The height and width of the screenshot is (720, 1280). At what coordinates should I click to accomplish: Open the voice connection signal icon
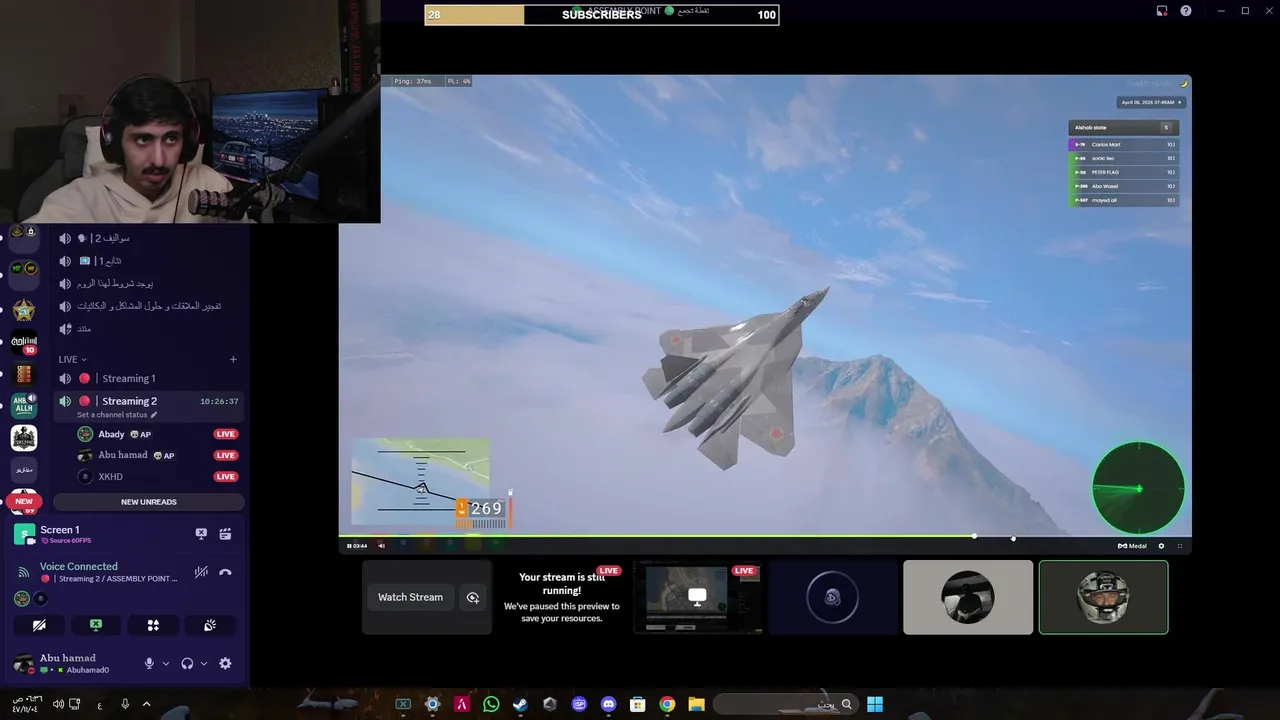click(24, 572)
